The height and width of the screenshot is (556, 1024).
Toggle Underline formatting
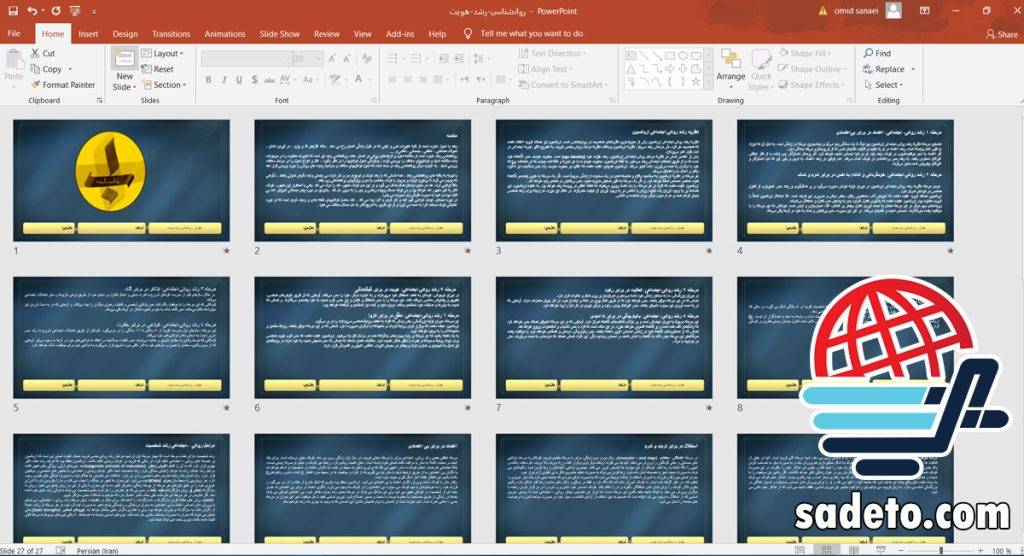pos(239,79)
